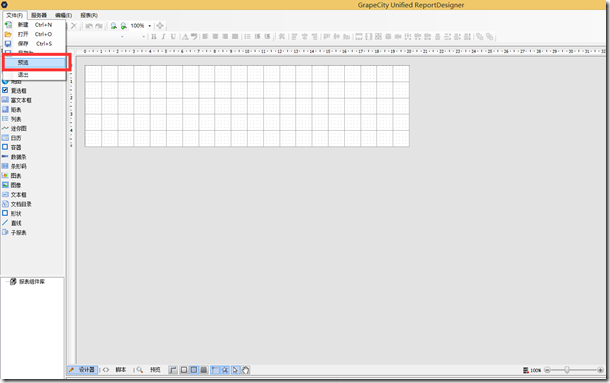The image size is (610, 383).
Task: Select the arrow pointer mode icon
Action: click(x=235, y=370)
